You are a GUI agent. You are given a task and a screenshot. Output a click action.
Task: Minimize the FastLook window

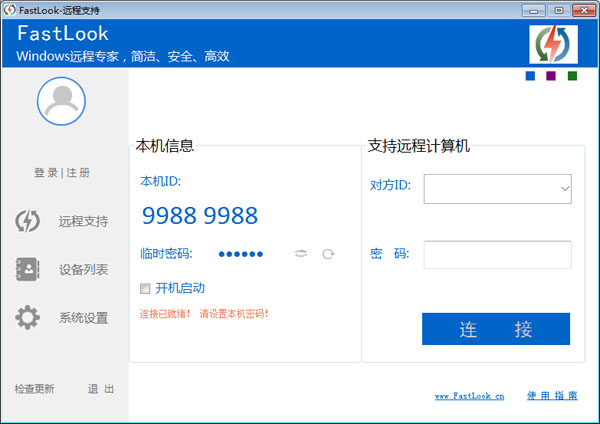click(534, 10)
